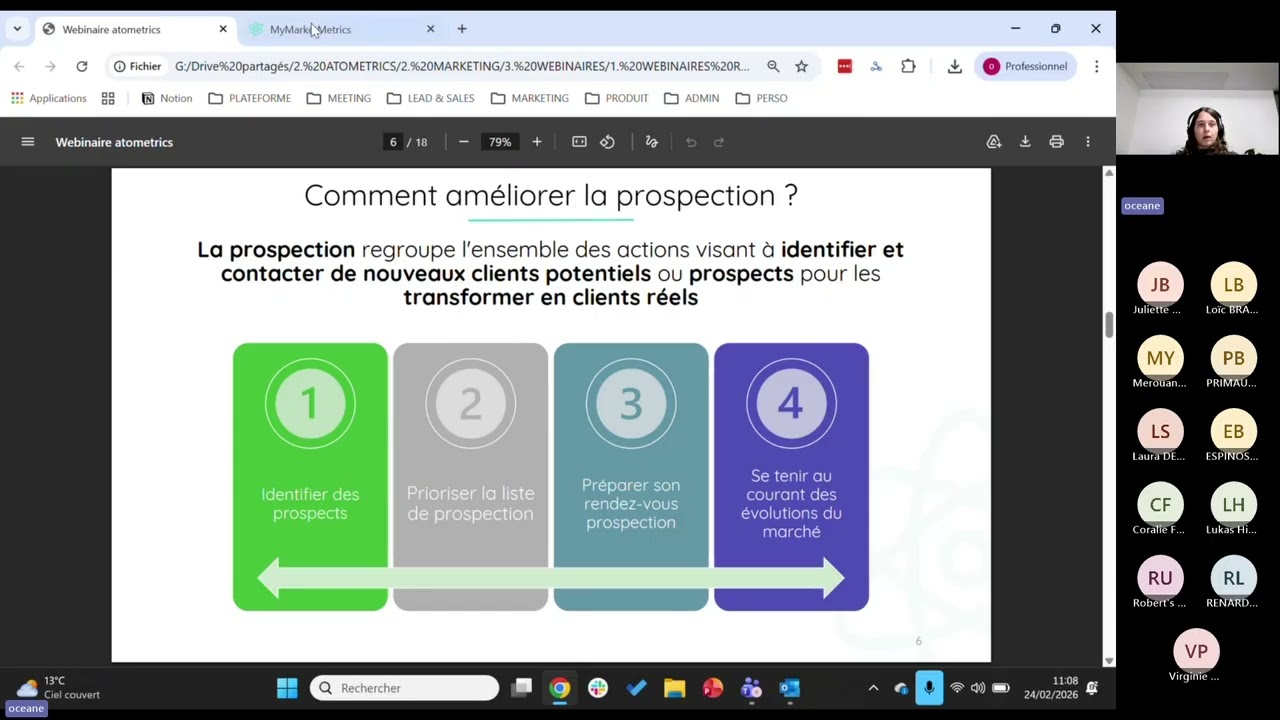Click the address bar zoom magnifier icon

pyautogui.click(x=773, y=66)
